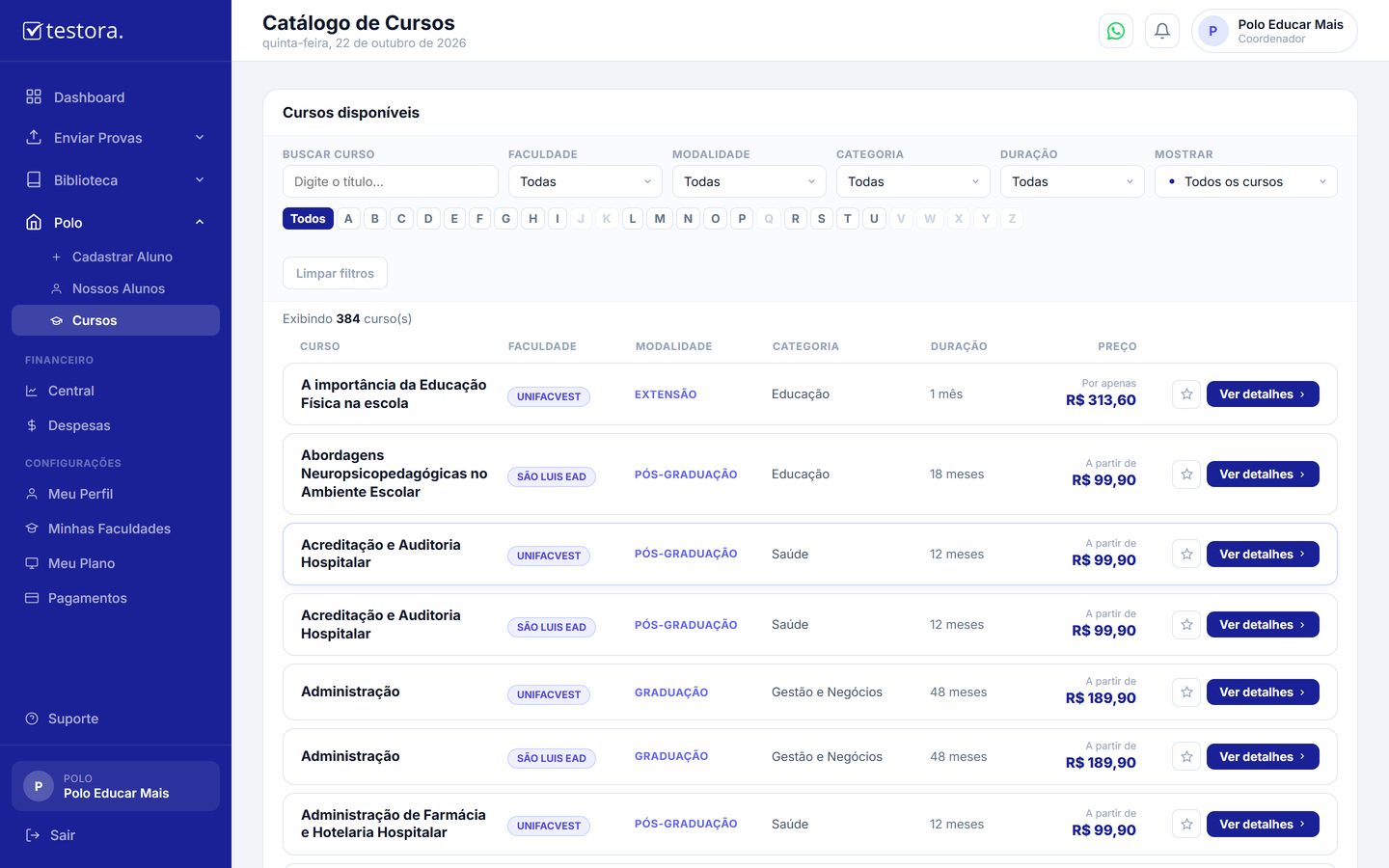Open Despesas page
This screenshot has width=1389, height=868.
click(116, 425)
